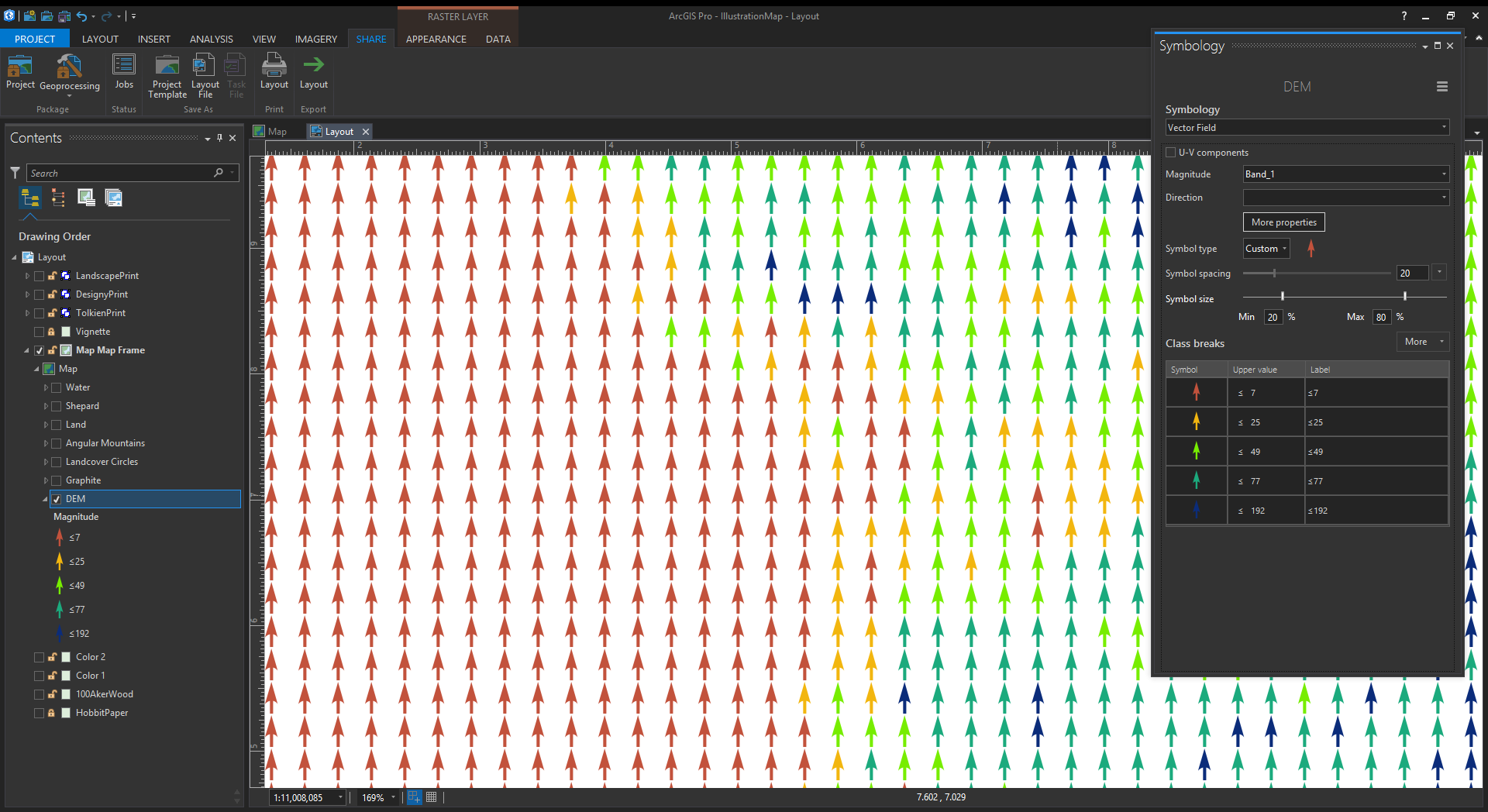This screenshot has width=1488, height=812.
Task: Select List By Drawing Order view
Action: (30, 198)
